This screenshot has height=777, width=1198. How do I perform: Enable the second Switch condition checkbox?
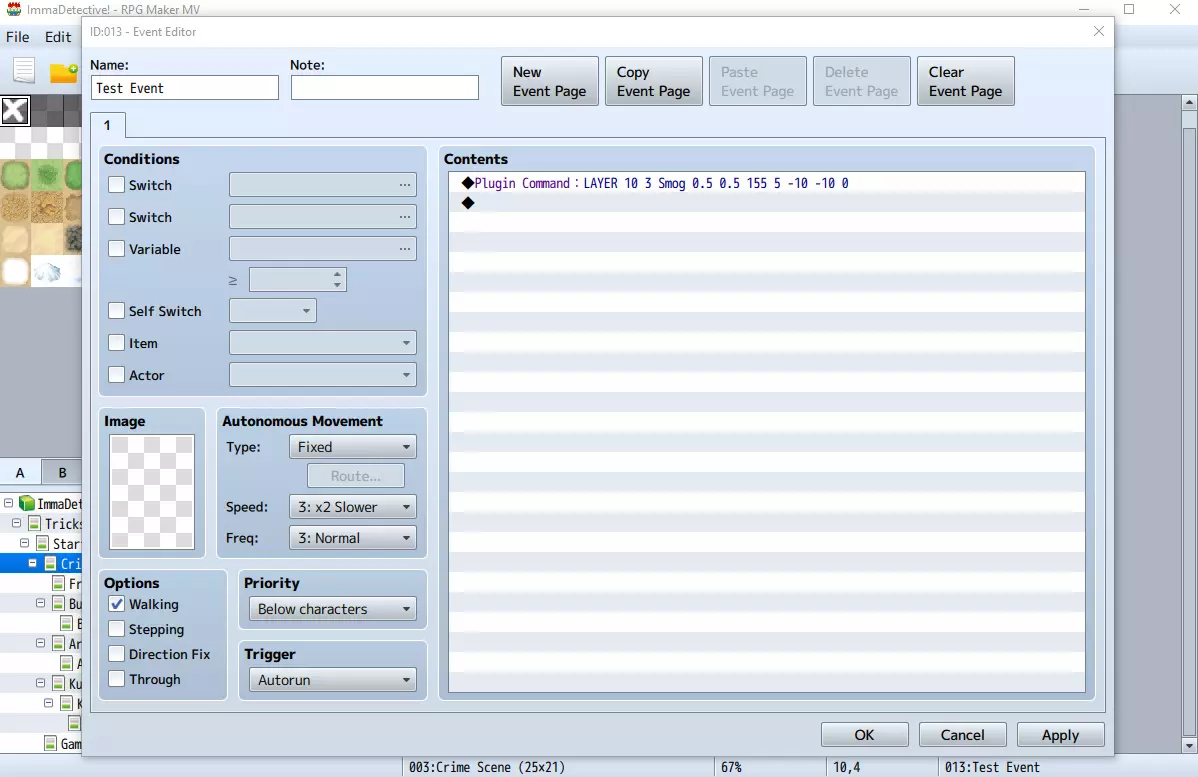tap(116, 217)
